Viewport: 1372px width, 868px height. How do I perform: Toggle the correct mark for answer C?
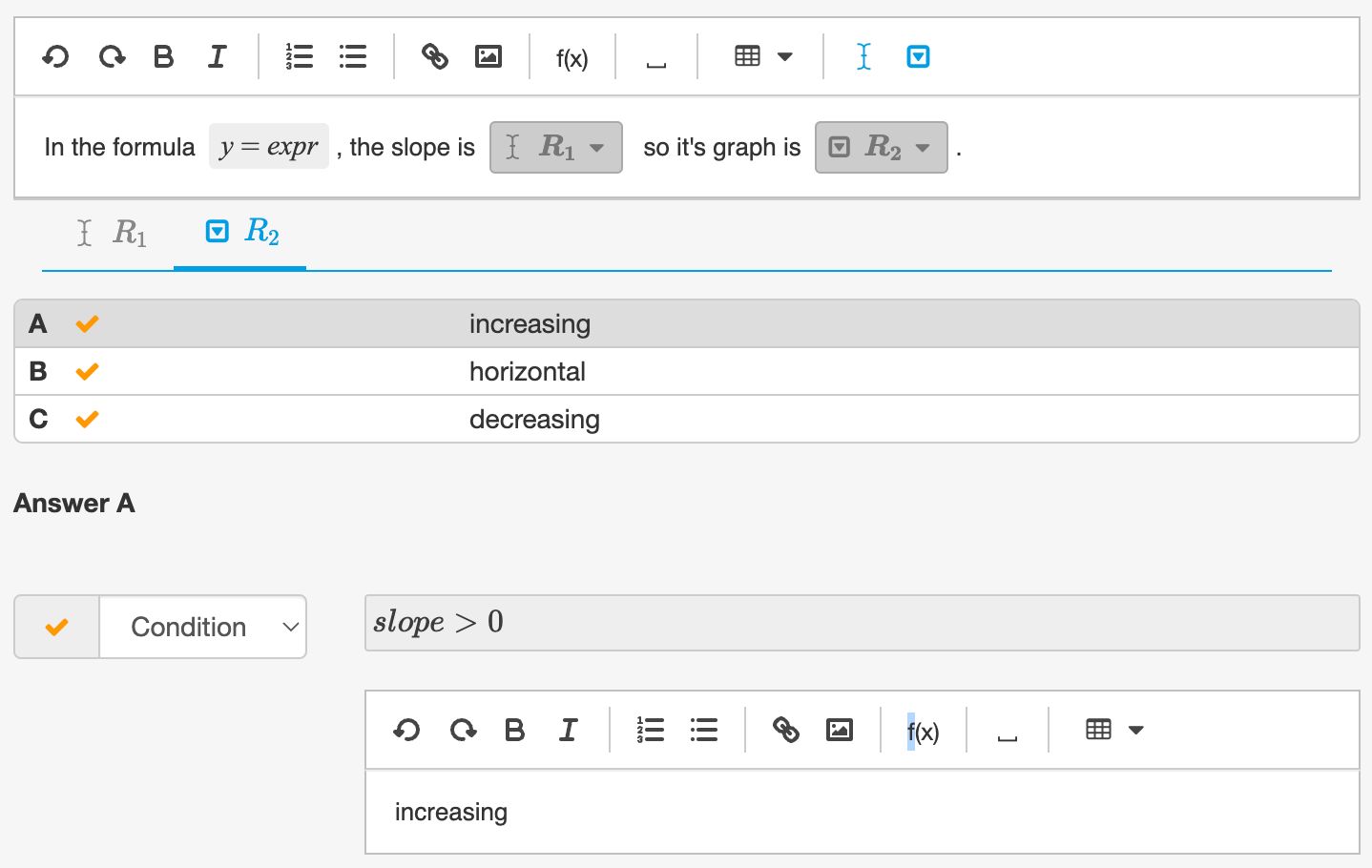(x=87, y=419)
